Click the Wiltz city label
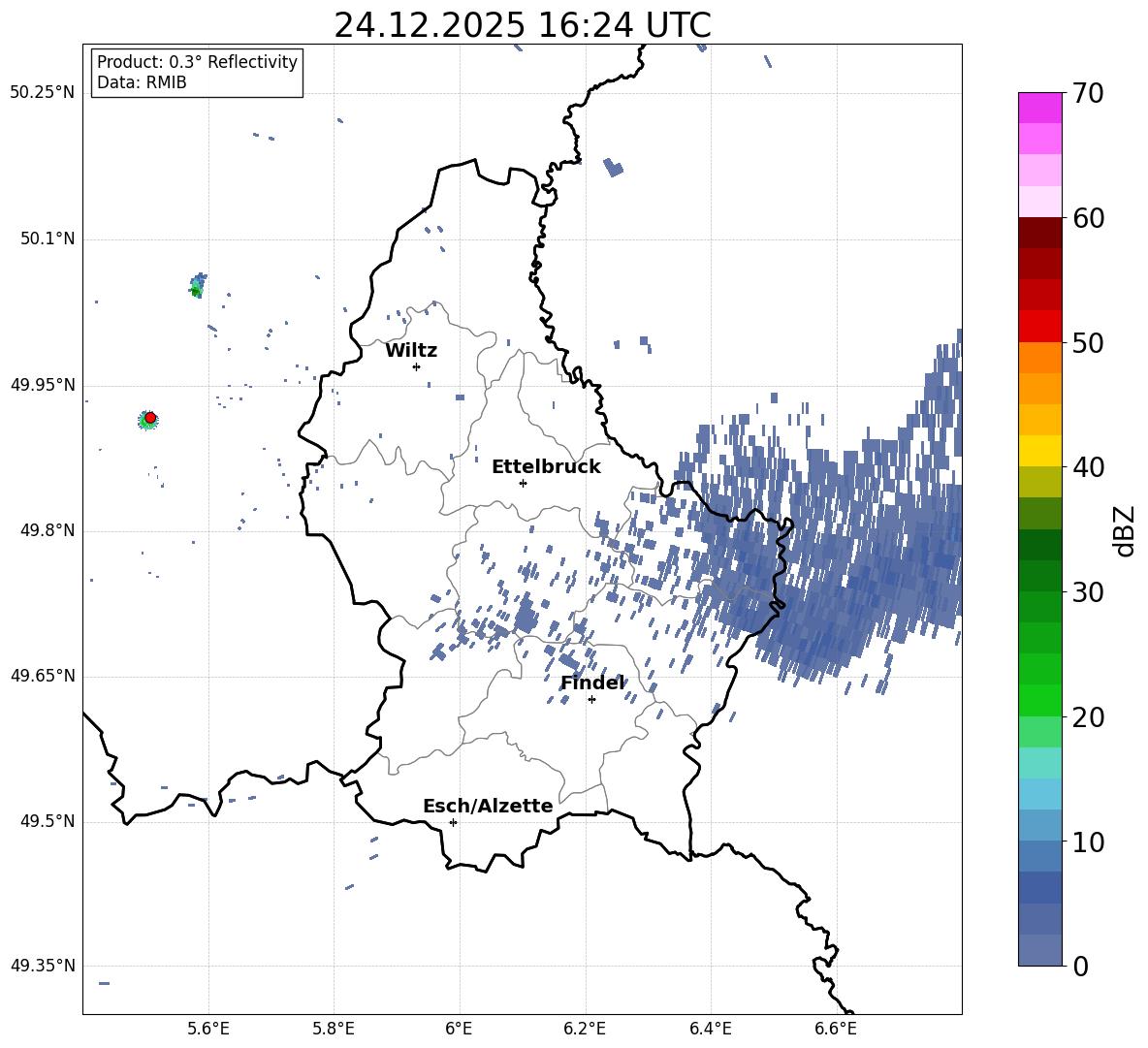1148x1048 pixels. click(x=411, y=351)
